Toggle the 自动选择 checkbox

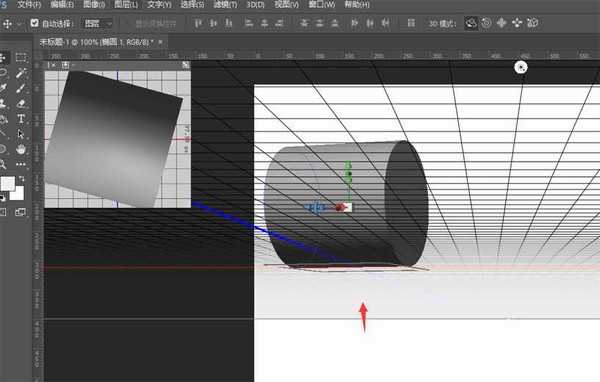point(34,23)
